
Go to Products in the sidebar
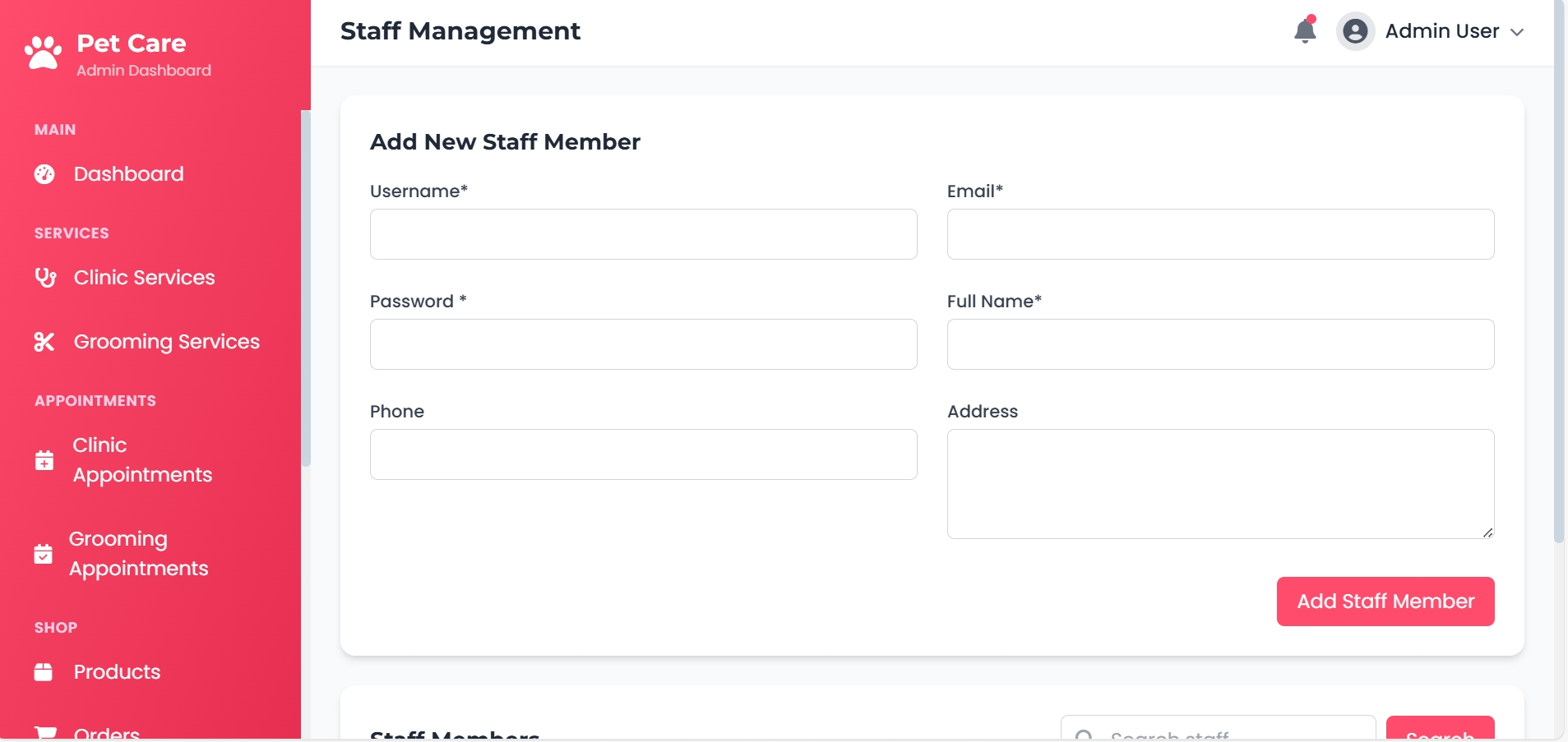pyautogui.click(x=117, y=672)
